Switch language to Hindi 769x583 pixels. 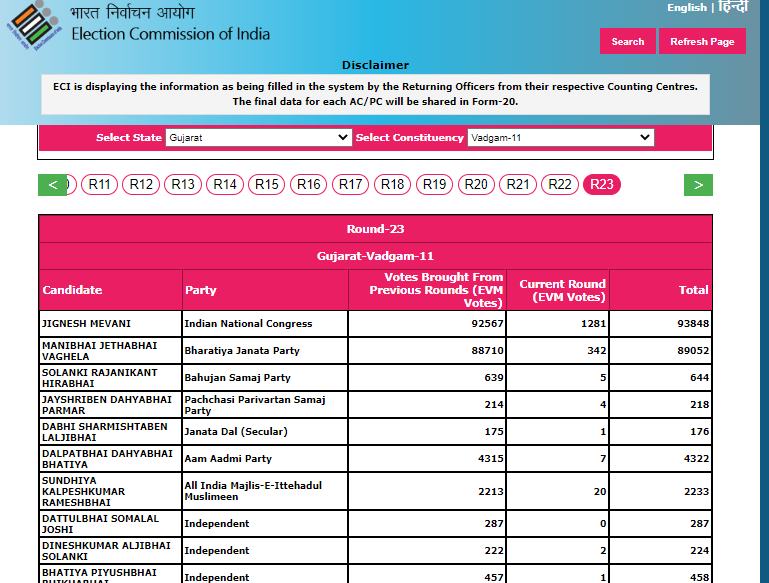point(733,8)
